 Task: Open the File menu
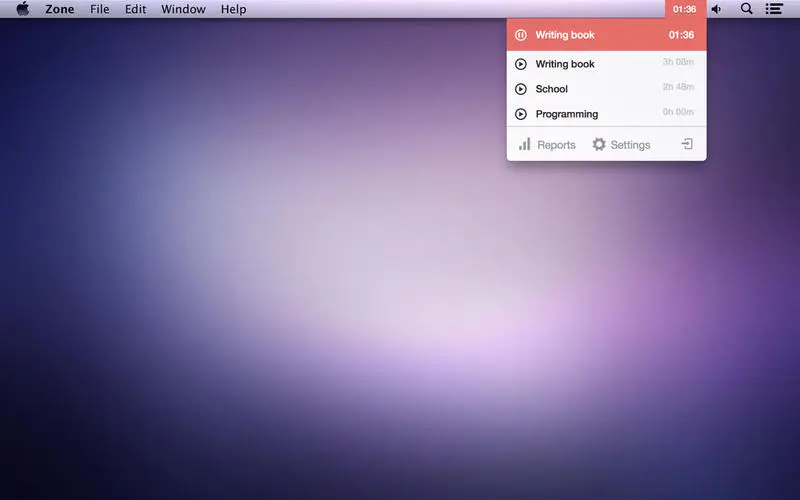(99, 9)
